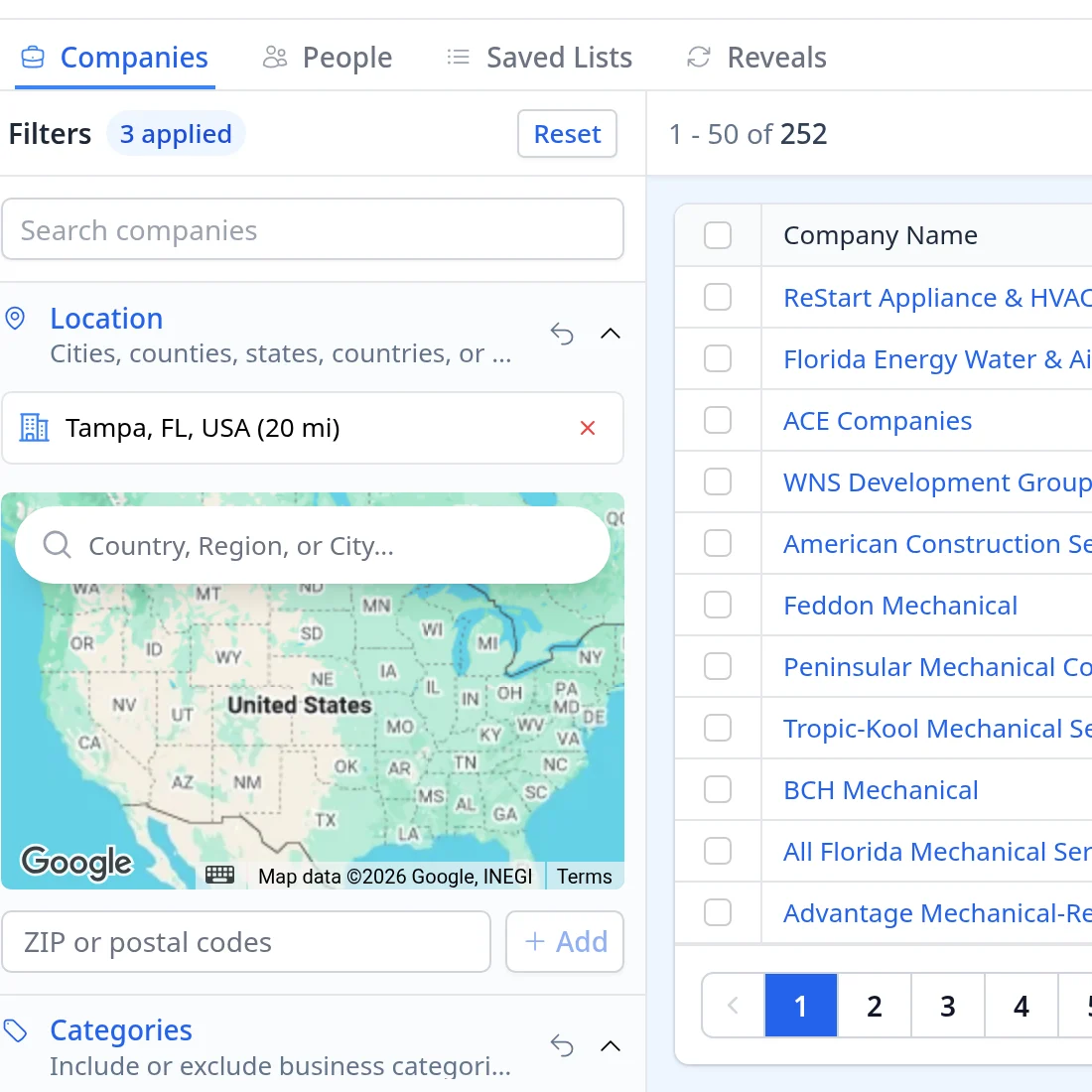This screenshot has width=1092, height=1092.
Task: Open WNS Development Group link
Action: (x=937, y=482)
